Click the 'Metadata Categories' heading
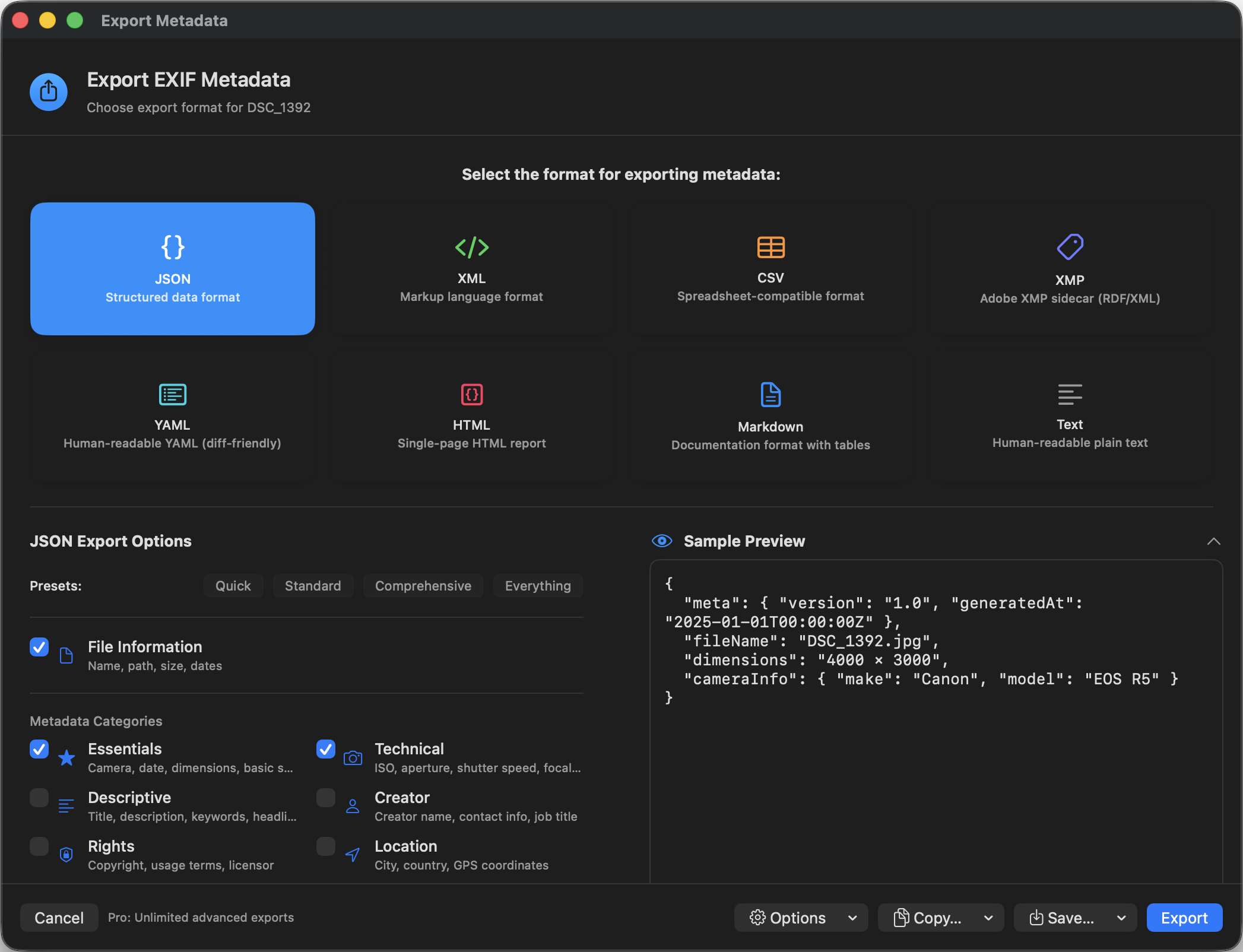 click(x=96, y=721)
